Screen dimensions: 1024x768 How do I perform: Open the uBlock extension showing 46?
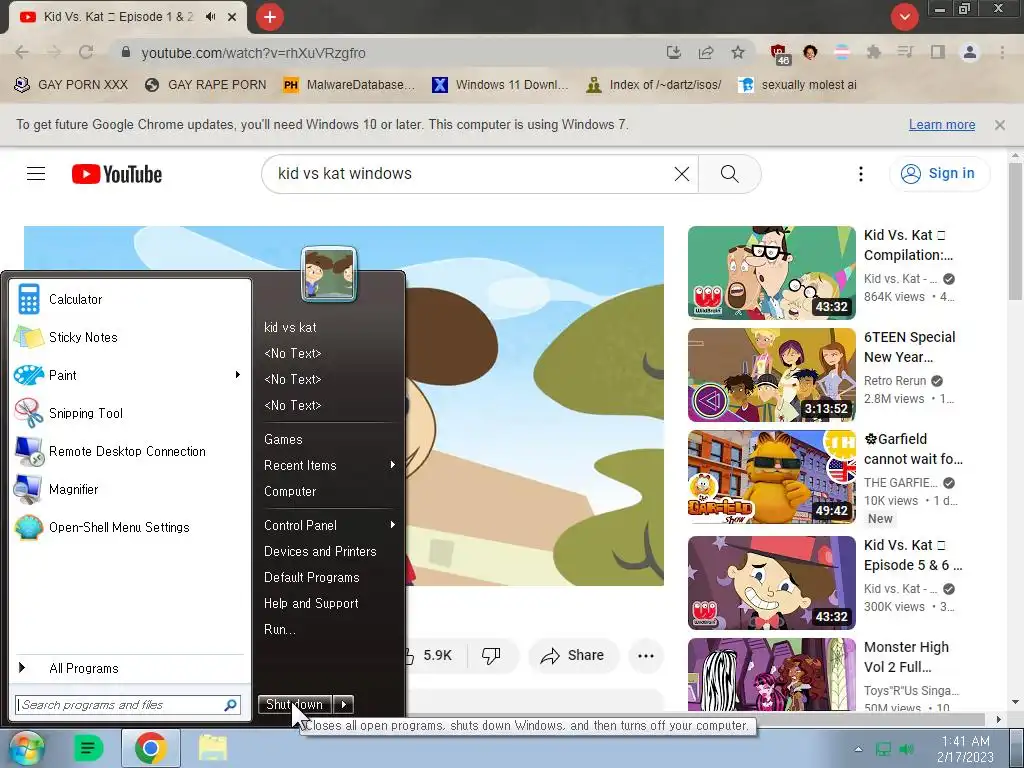click(779, 54)
